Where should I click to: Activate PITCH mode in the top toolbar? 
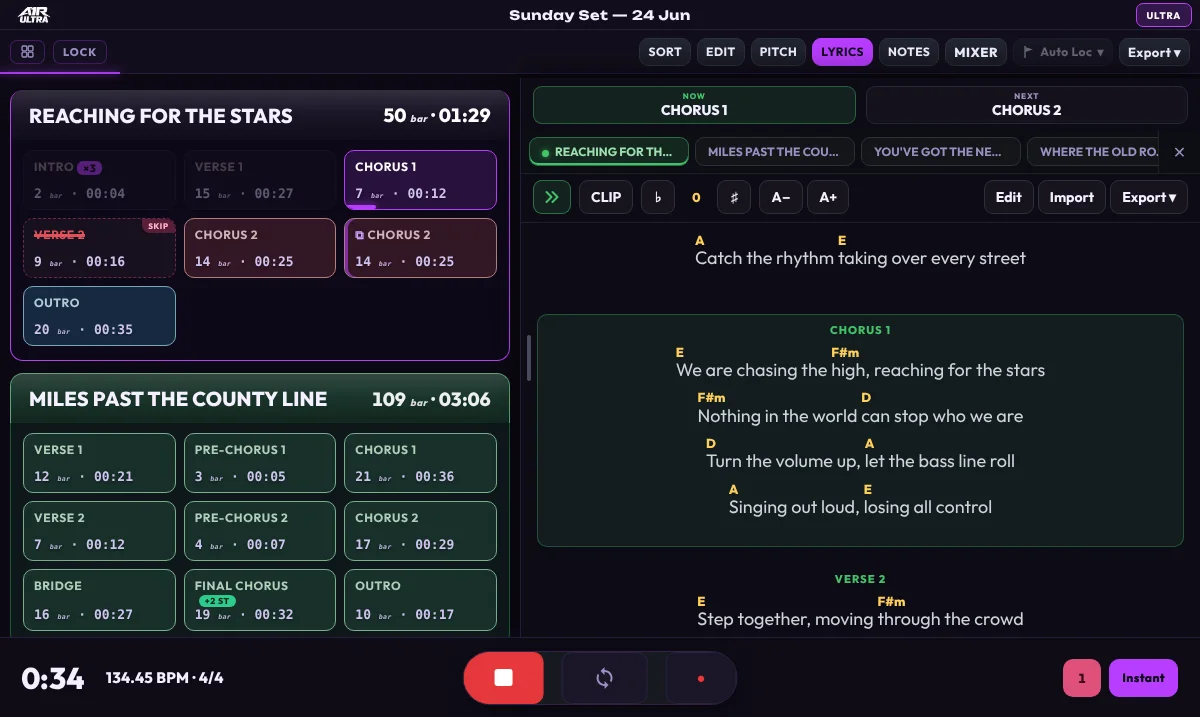pos(778,52)
